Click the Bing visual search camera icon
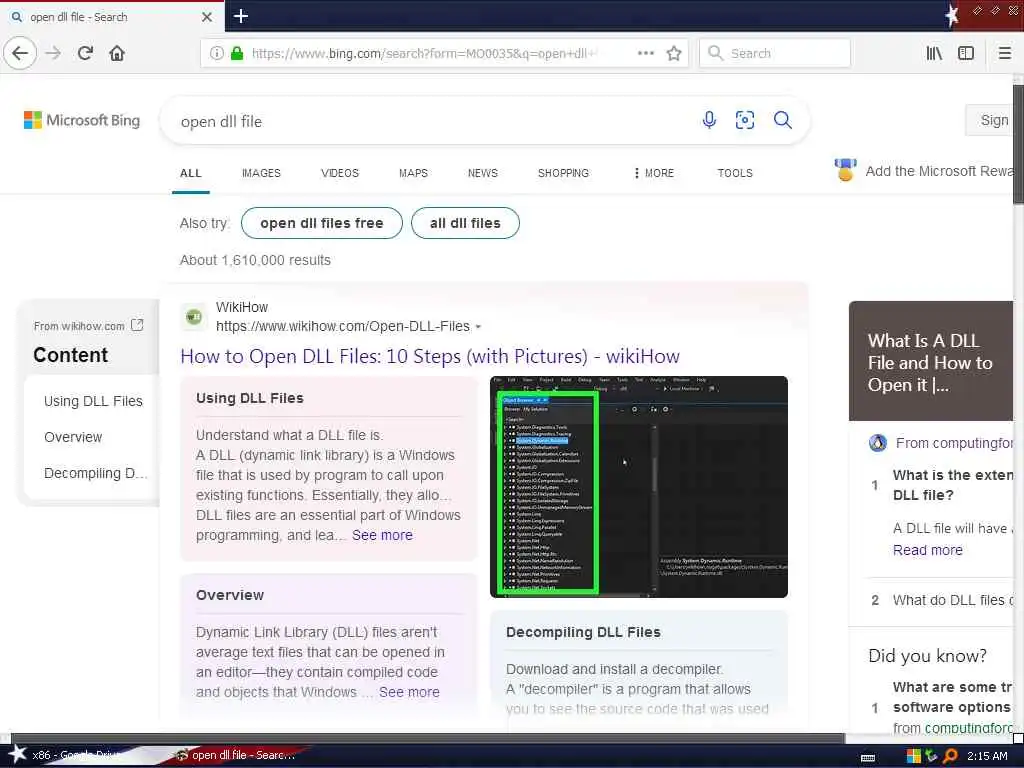This screenshot has height=768, width=1024. point(744,120)
